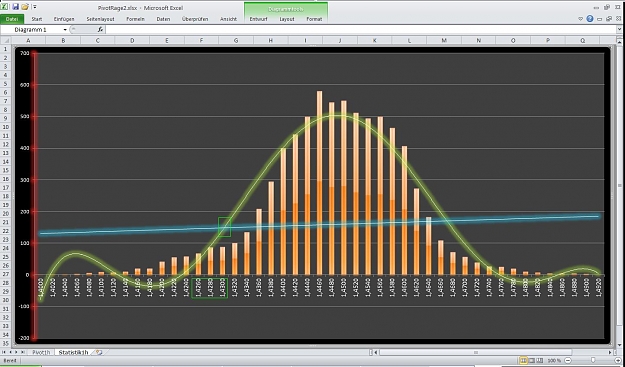Select row 35 header
Viewport: 625px width, 367px height.
coord(6,343)
